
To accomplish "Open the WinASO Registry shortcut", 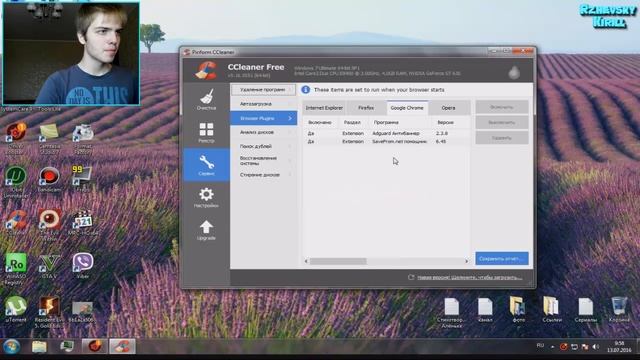I will [16, 268].
